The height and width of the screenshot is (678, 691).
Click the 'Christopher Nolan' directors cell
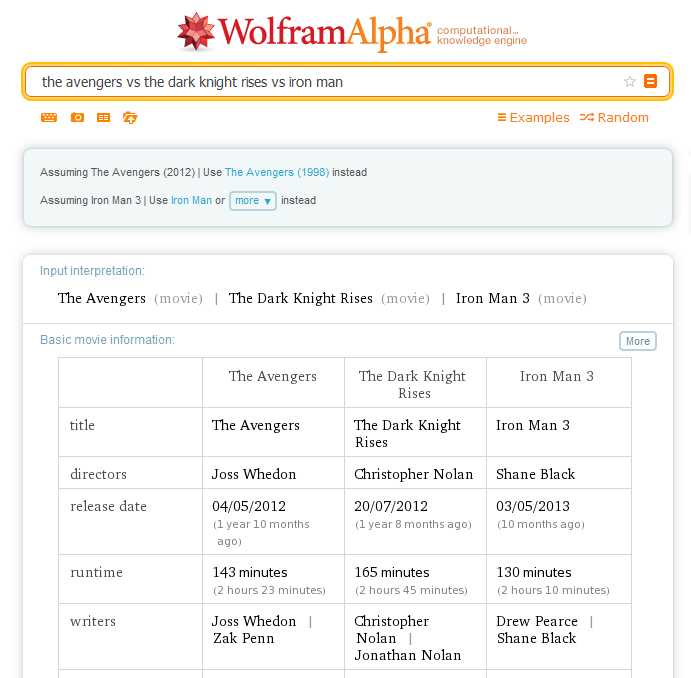[x=413, y=474]
